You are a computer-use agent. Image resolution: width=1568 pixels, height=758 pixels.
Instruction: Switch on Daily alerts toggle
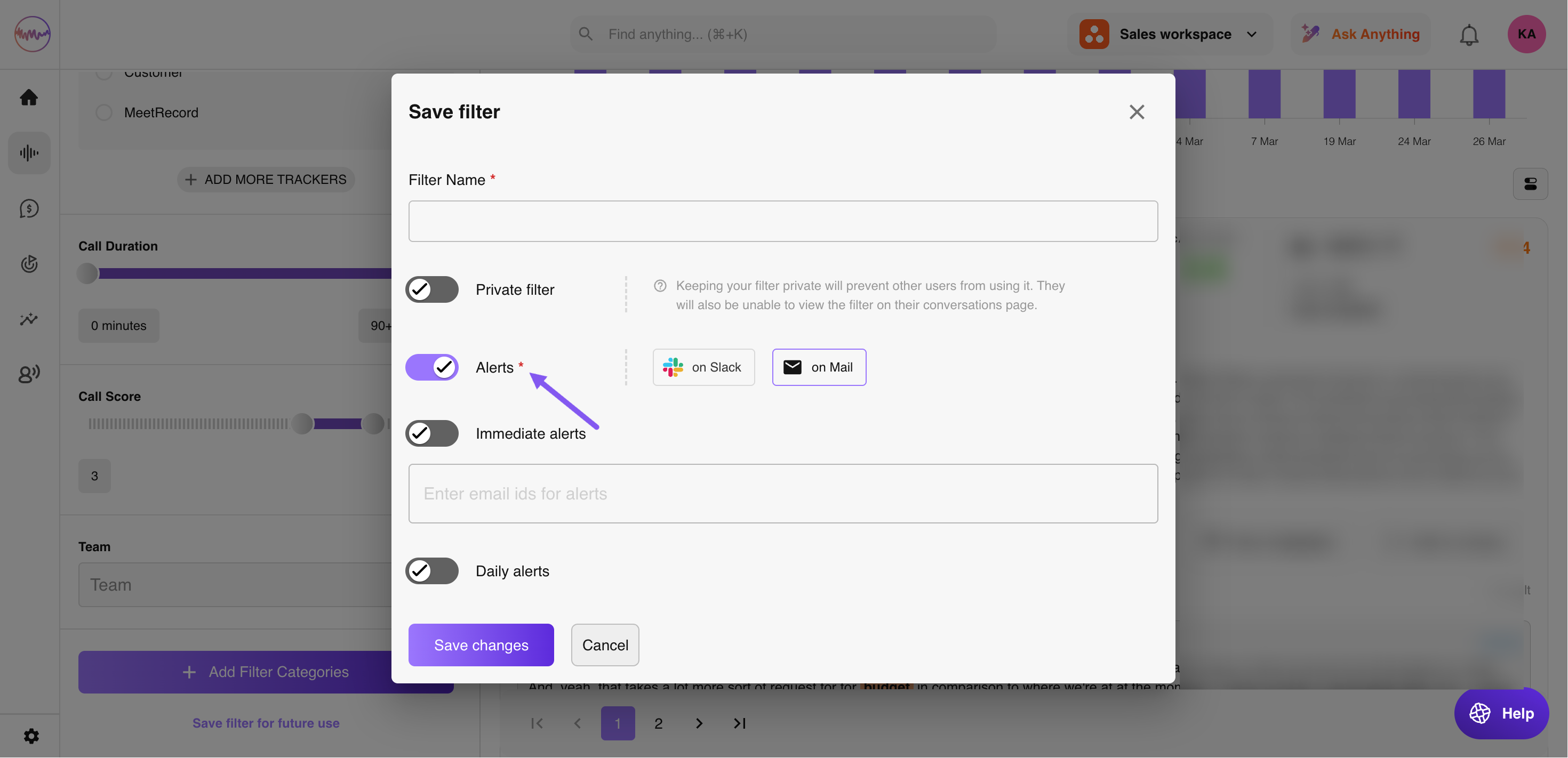(x=431, y=570)
